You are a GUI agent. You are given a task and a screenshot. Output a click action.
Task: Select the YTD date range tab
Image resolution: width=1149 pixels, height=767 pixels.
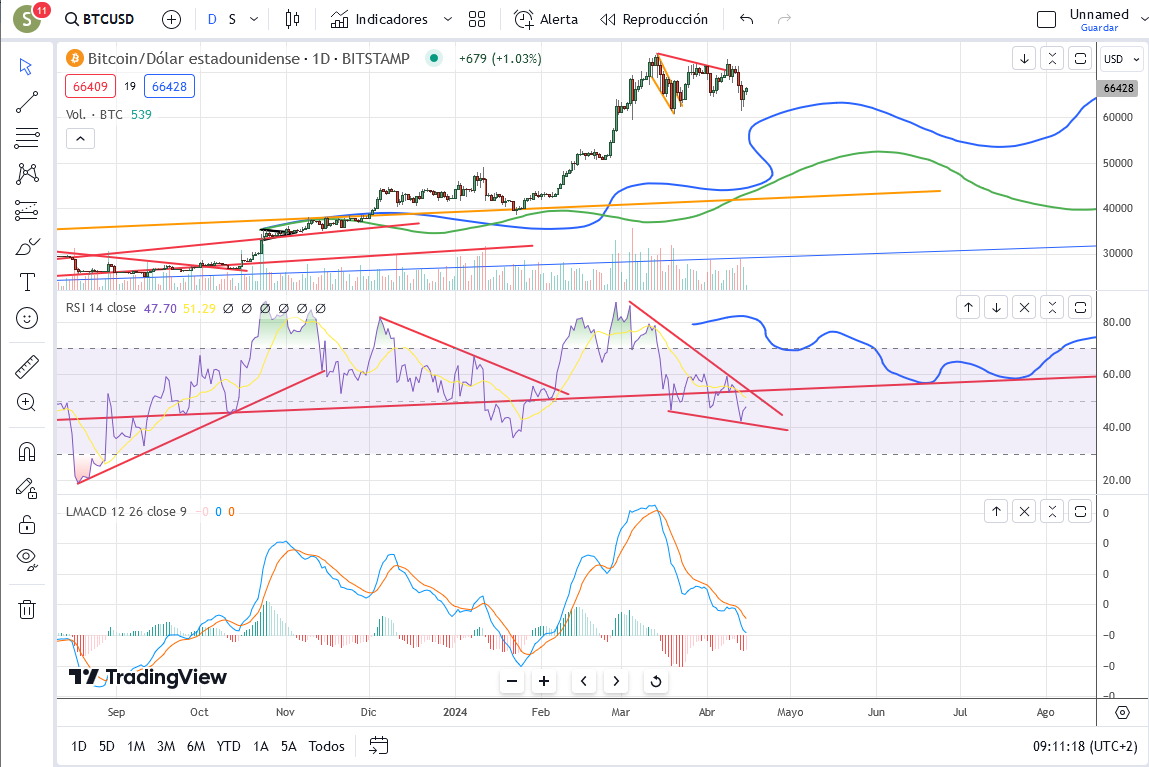[x=229, y=746]
